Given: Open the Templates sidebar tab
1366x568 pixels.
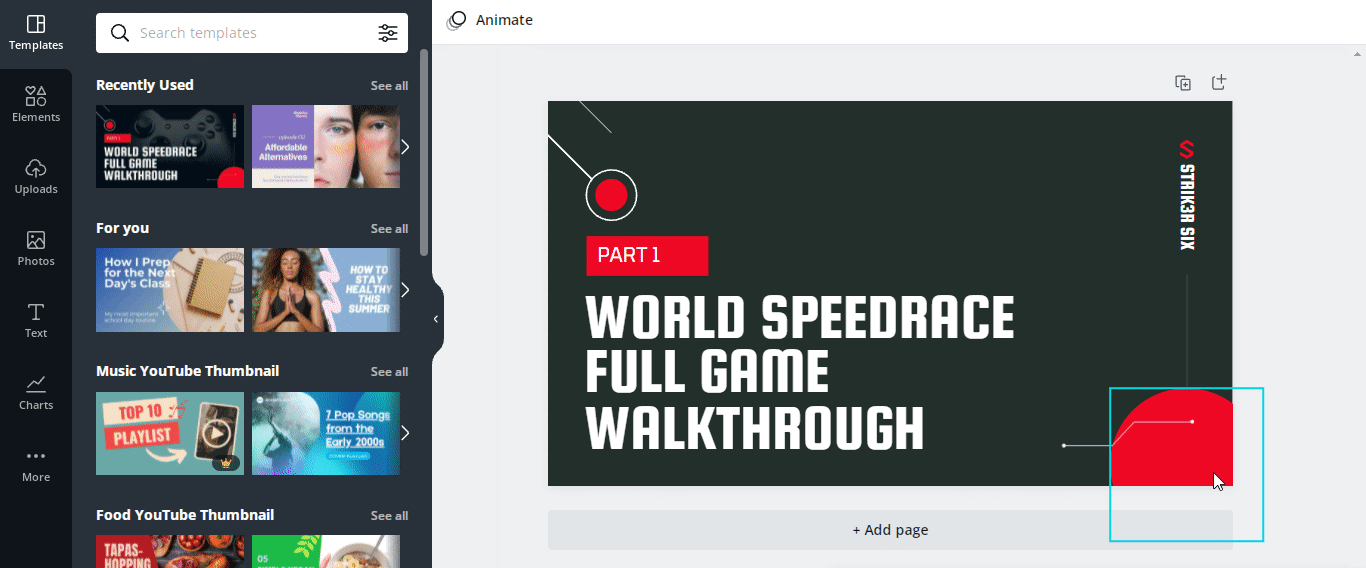Looking at the screenshot, I should click(x=36, y=33).
